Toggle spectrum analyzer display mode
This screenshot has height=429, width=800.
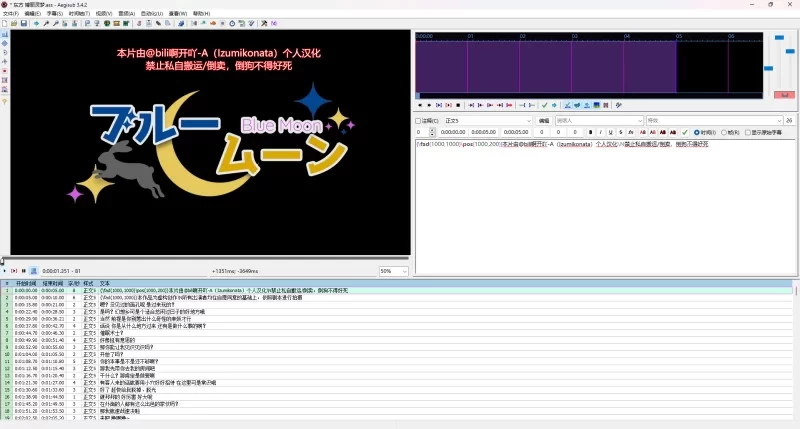[x=596, y=105]
